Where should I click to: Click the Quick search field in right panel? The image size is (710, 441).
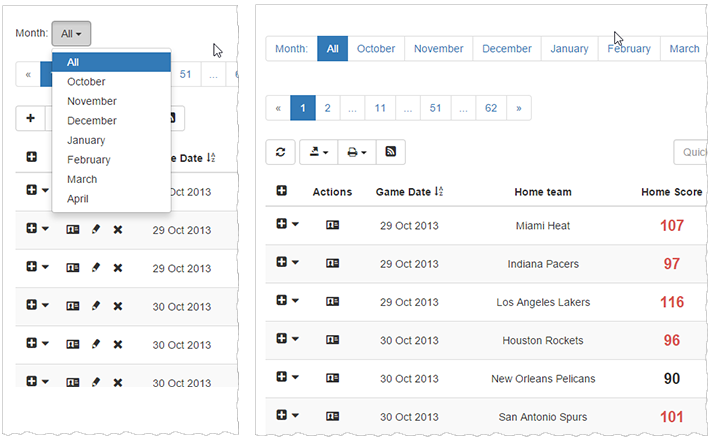(690, 152)
